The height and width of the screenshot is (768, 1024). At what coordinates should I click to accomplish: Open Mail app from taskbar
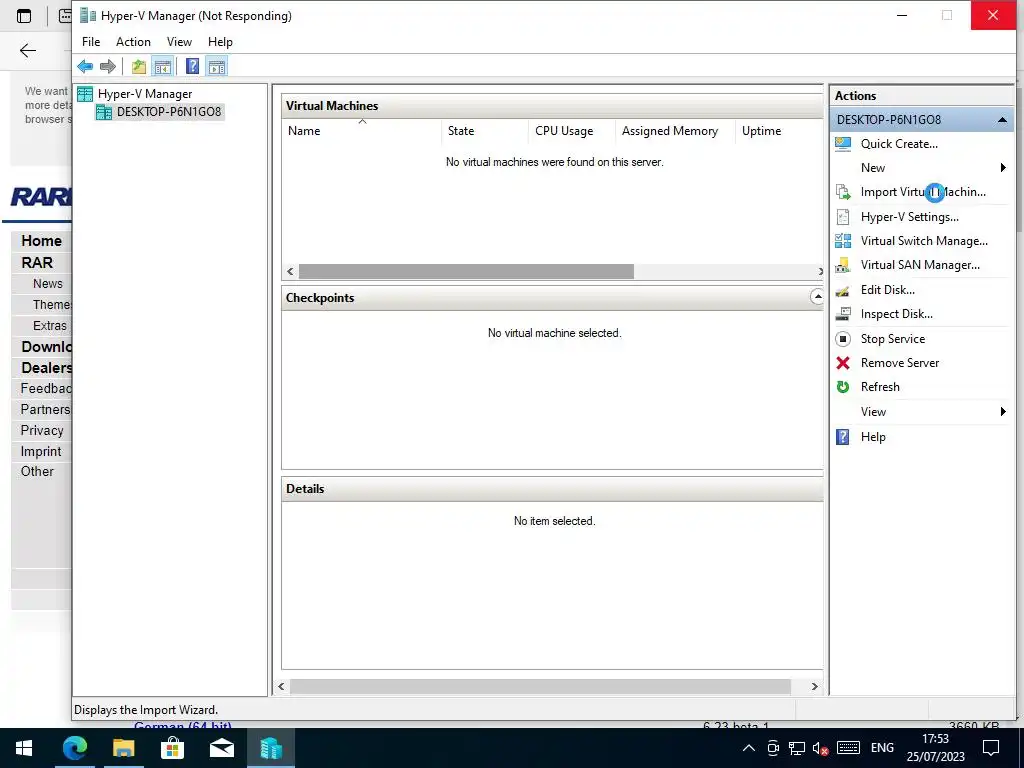pyautogui.click(x=221, y=748)
